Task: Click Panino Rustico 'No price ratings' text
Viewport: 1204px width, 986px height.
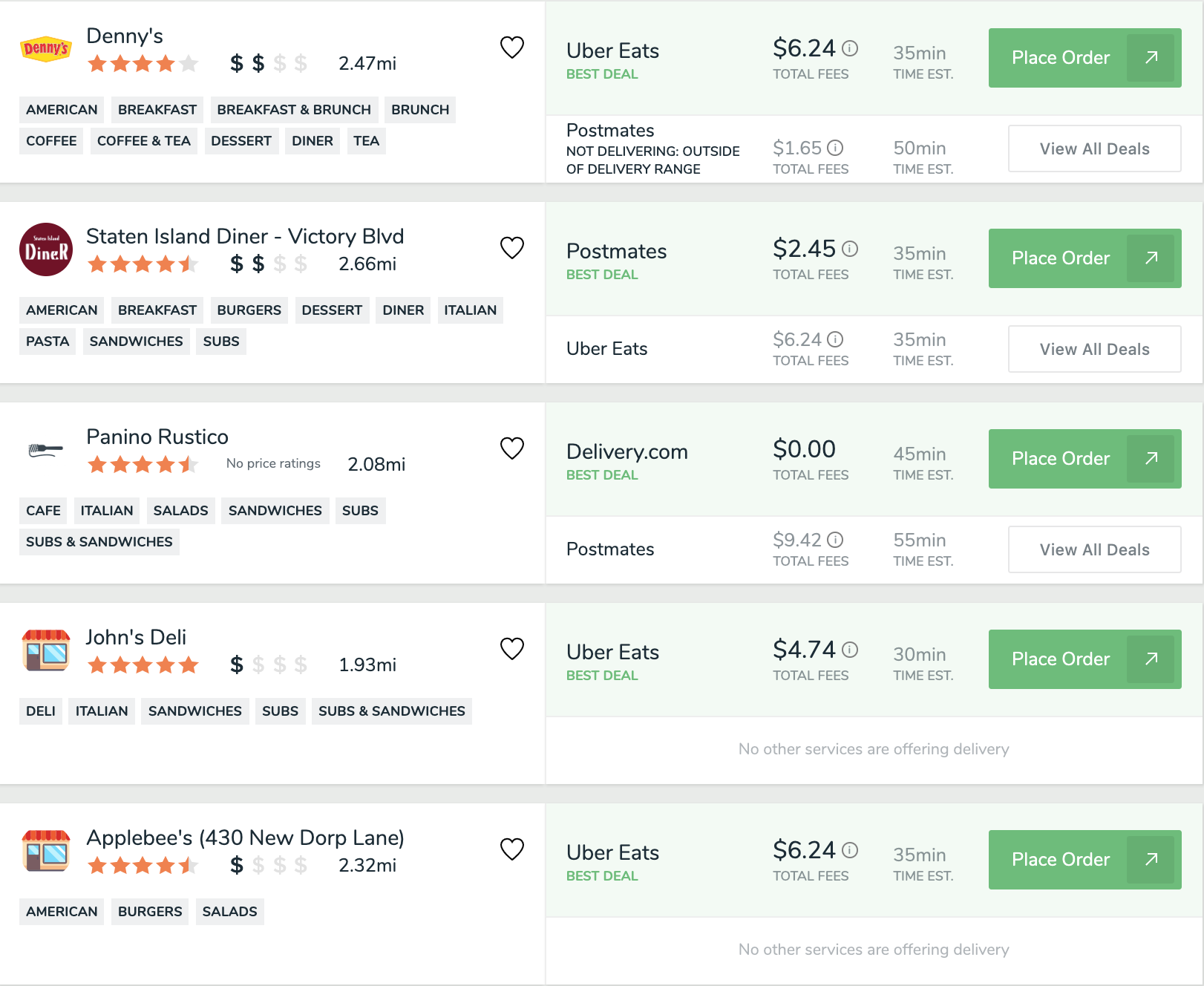Action: coord(273,463)
